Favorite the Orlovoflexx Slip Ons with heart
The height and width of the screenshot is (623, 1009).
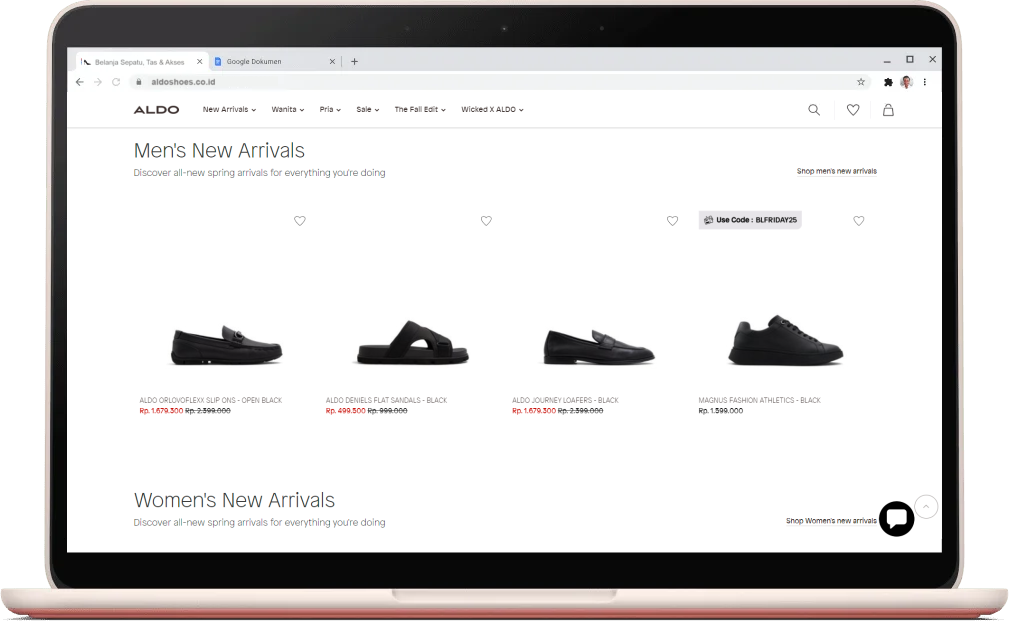(300, 221)
